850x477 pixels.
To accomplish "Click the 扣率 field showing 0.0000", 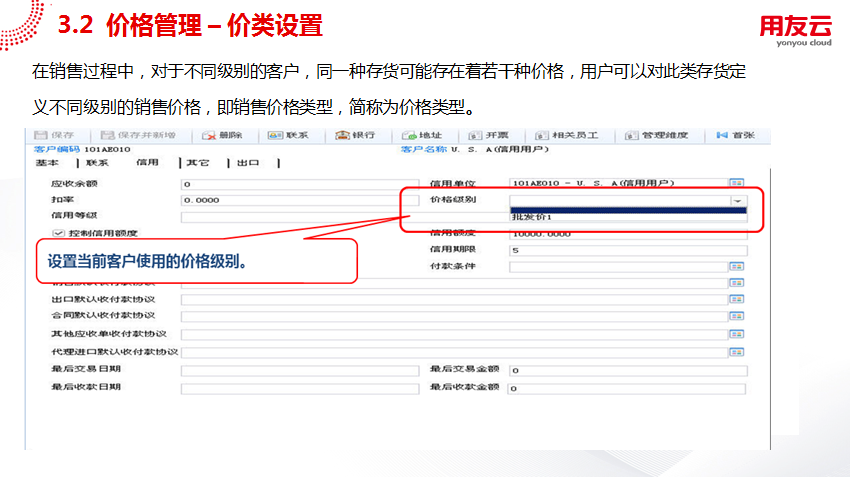I will [x=300, y=200].
